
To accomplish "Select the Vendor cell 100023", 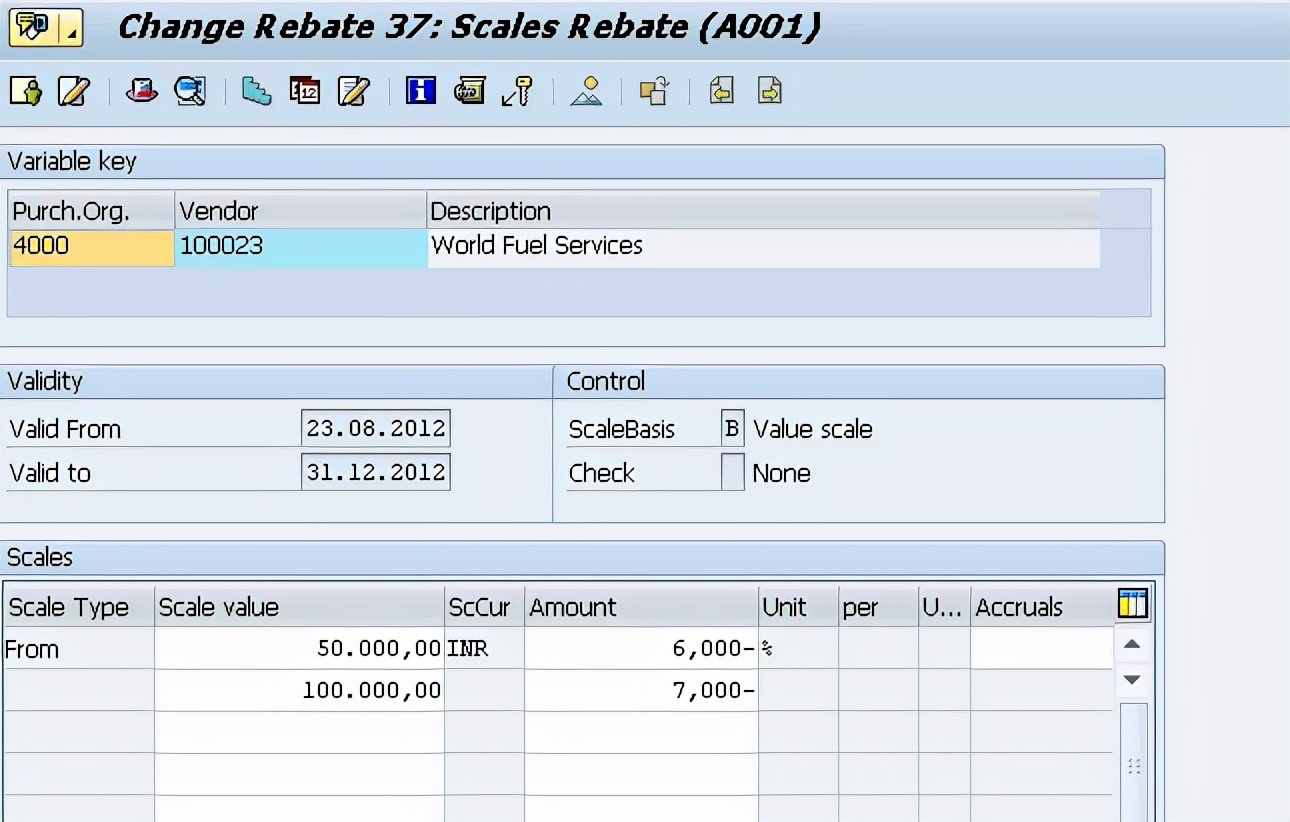I will [301, 247].
